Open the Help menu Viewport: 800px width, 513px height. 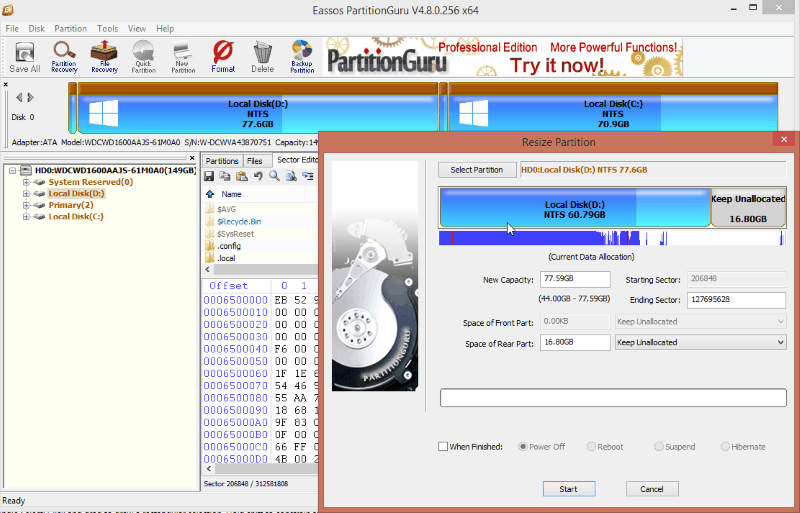[x=165, y=29]
